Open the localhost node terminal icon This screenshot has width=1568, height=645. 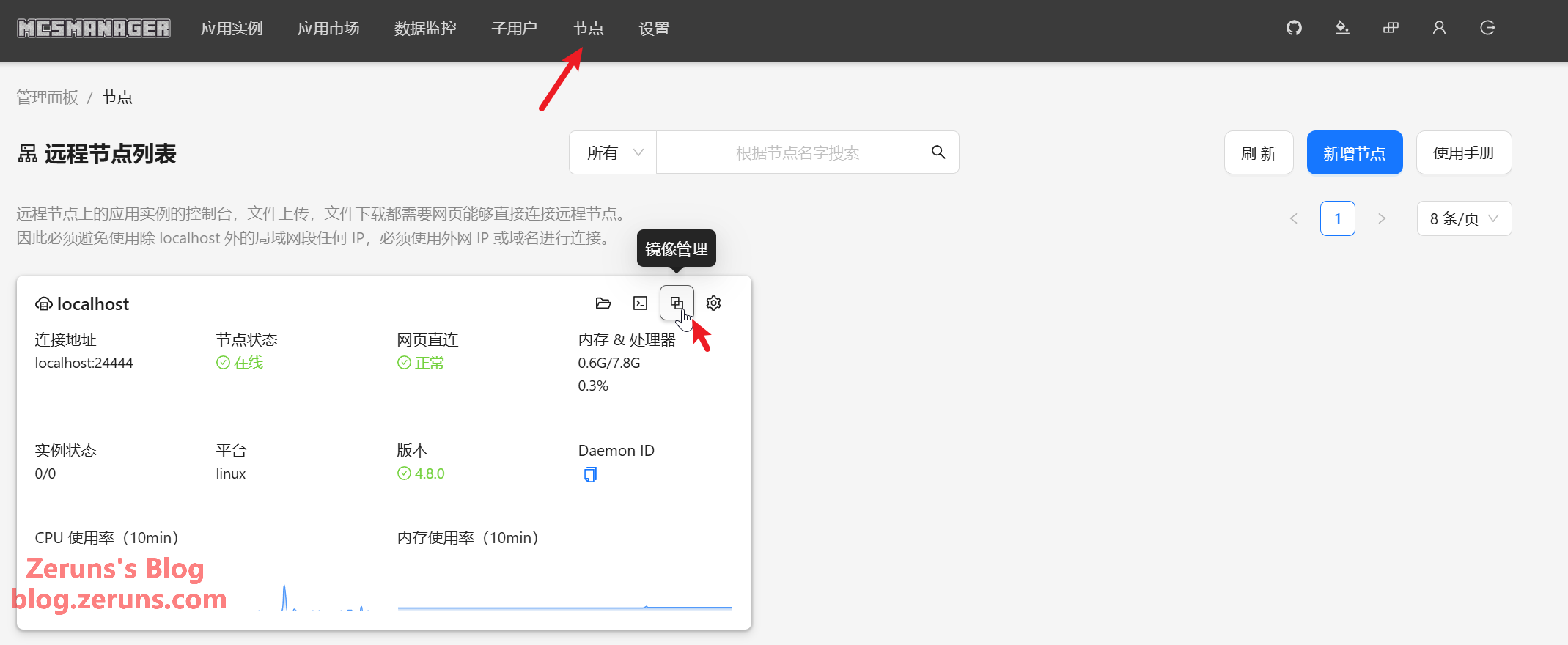coord(640,303)
